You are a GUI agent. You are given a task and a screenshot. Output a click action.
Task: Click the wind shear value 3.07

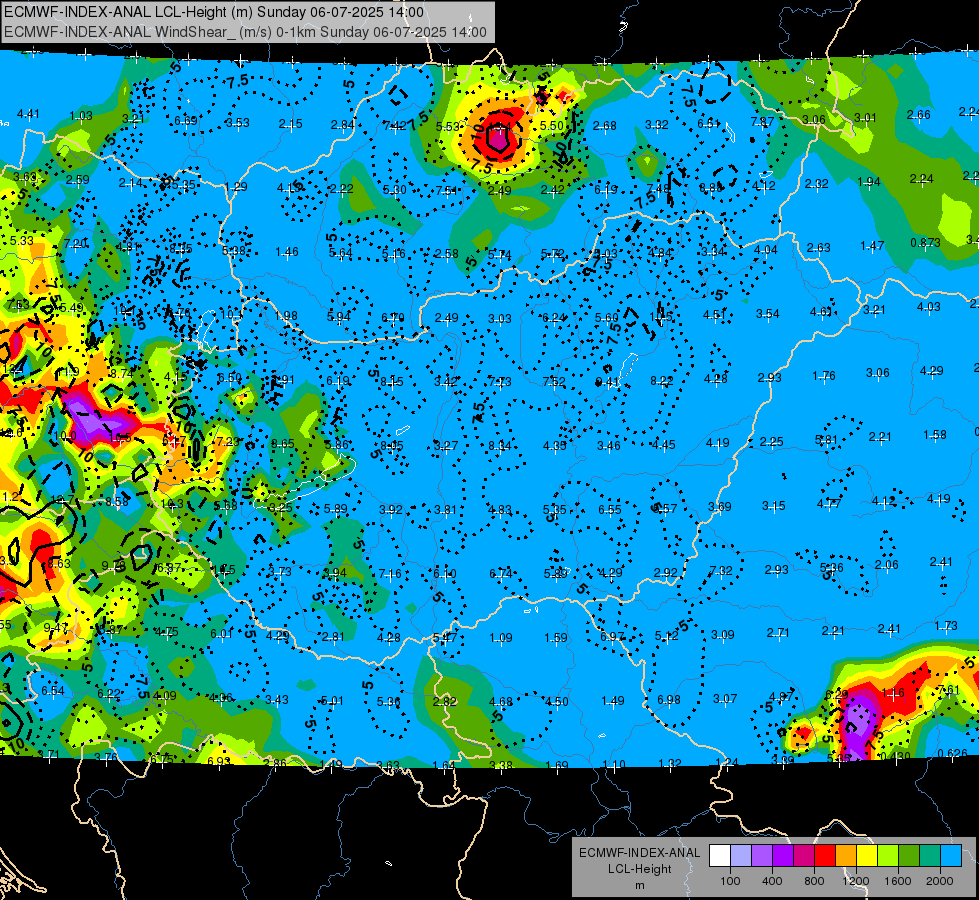tap(725, 698)
